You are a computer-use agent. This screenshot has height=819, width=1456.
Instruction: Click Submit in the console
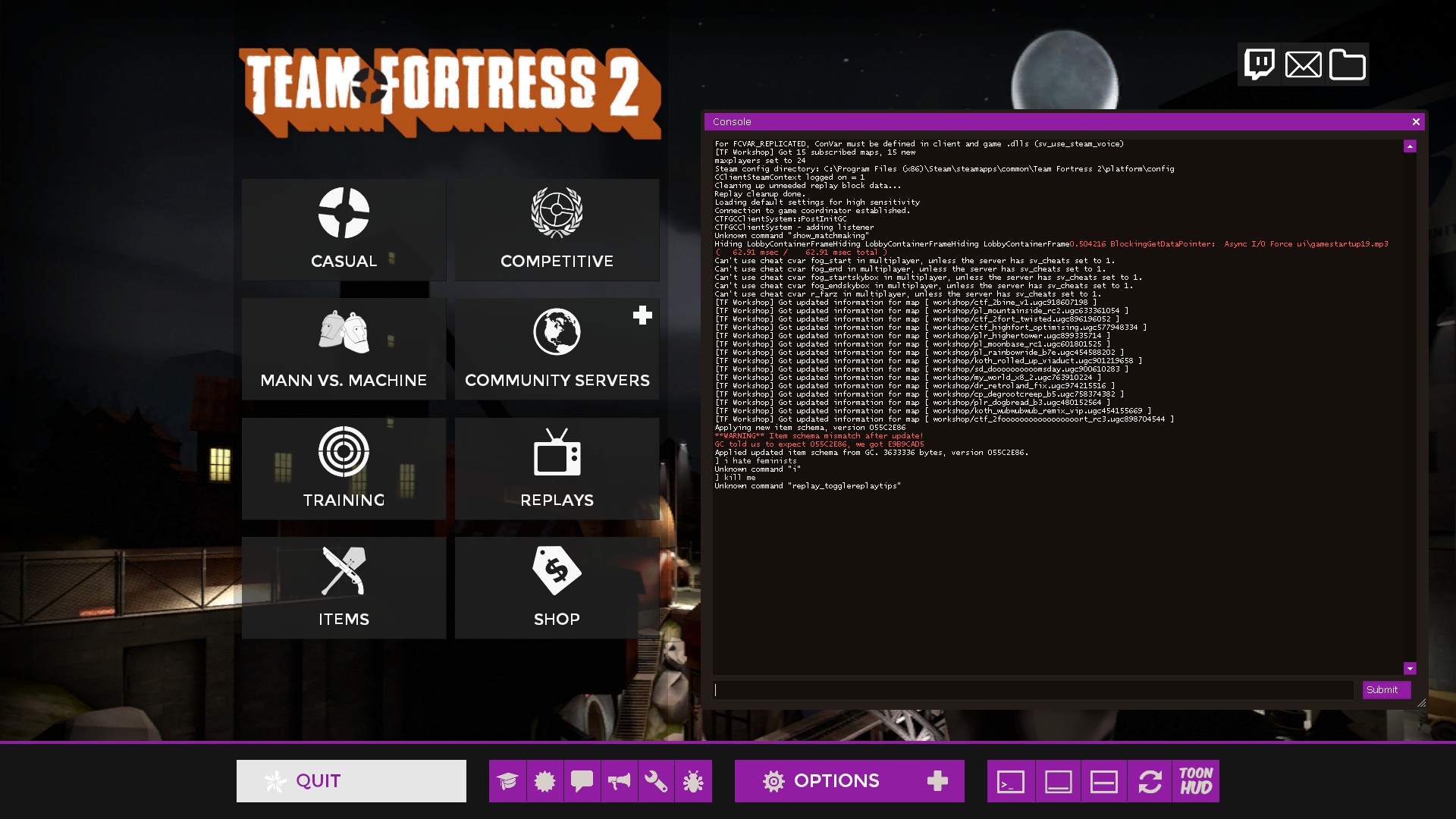[x=1385, y=690]
